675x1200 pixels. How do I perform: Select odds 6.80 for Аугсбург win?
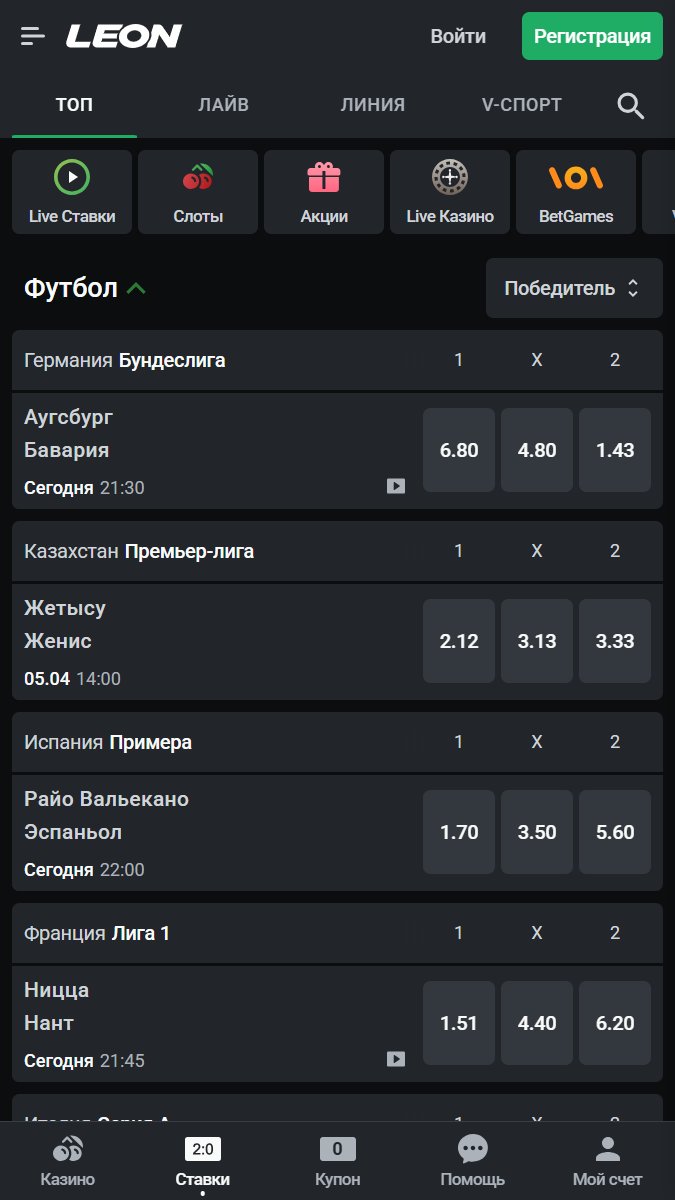pyautogui.click(x=459, y=450)
